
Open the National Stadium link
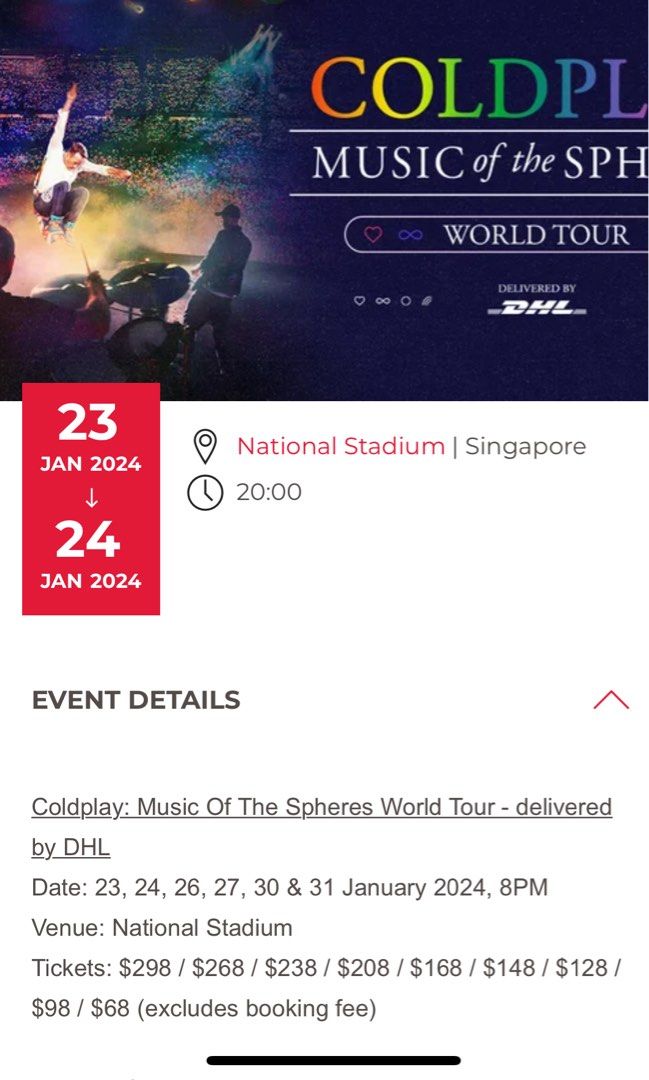click(339, 446)
